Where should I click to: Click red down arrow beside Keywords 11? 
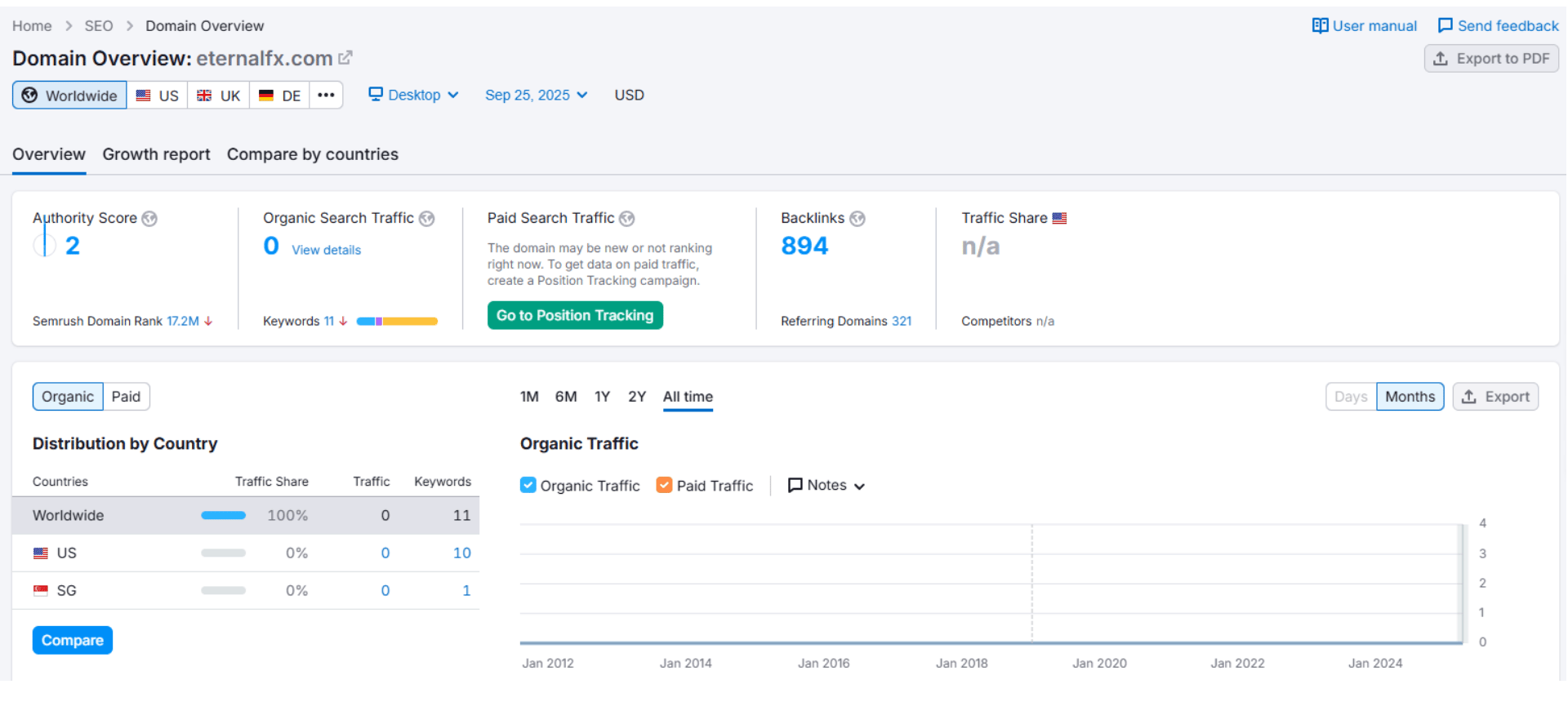343,322
